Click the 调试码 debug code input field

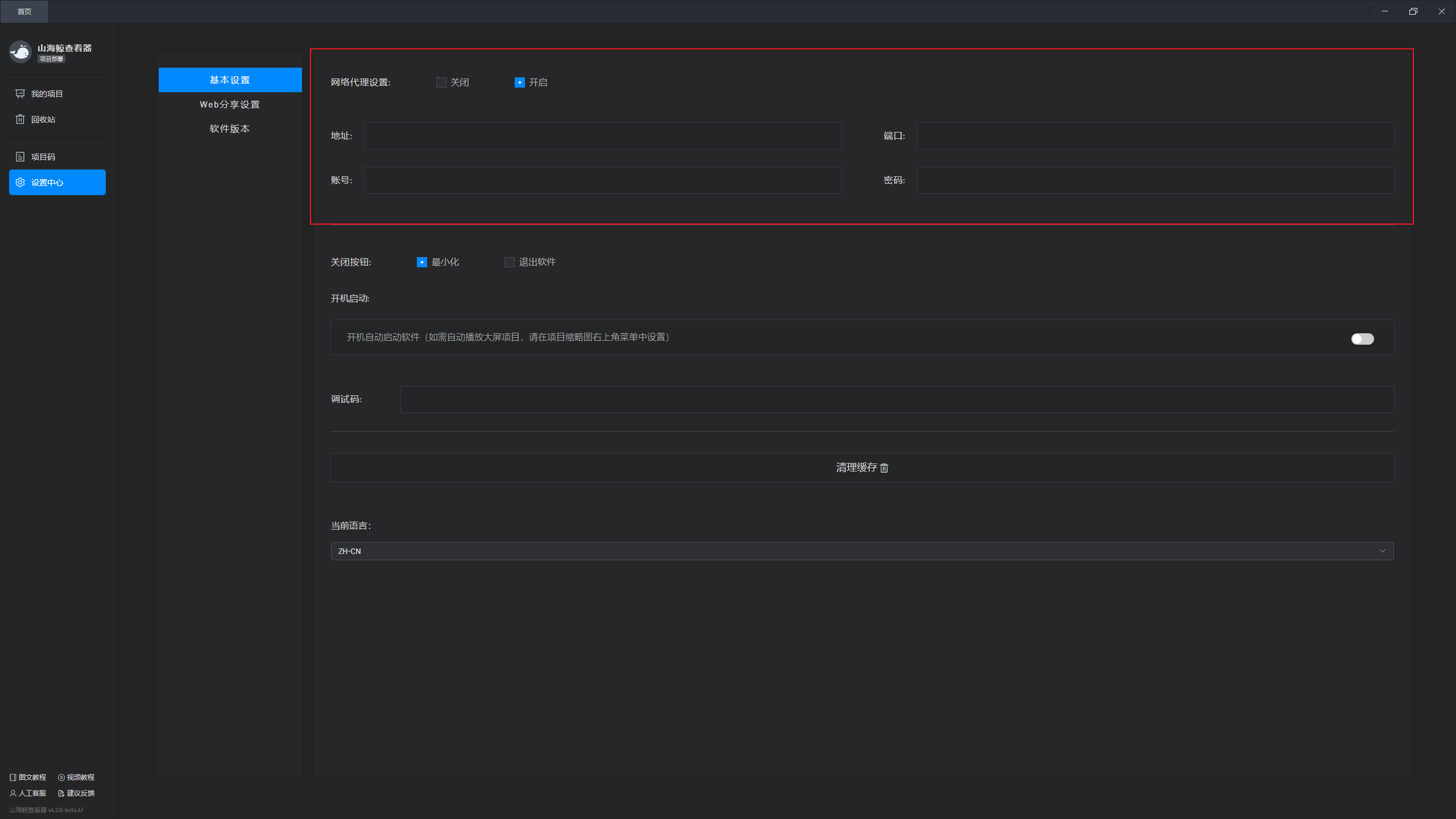tap(896, 399)
